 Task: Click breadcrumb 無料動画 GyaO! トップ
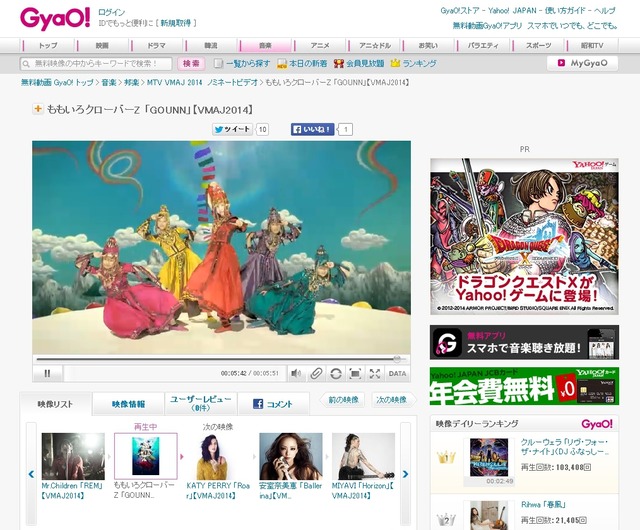57,82
